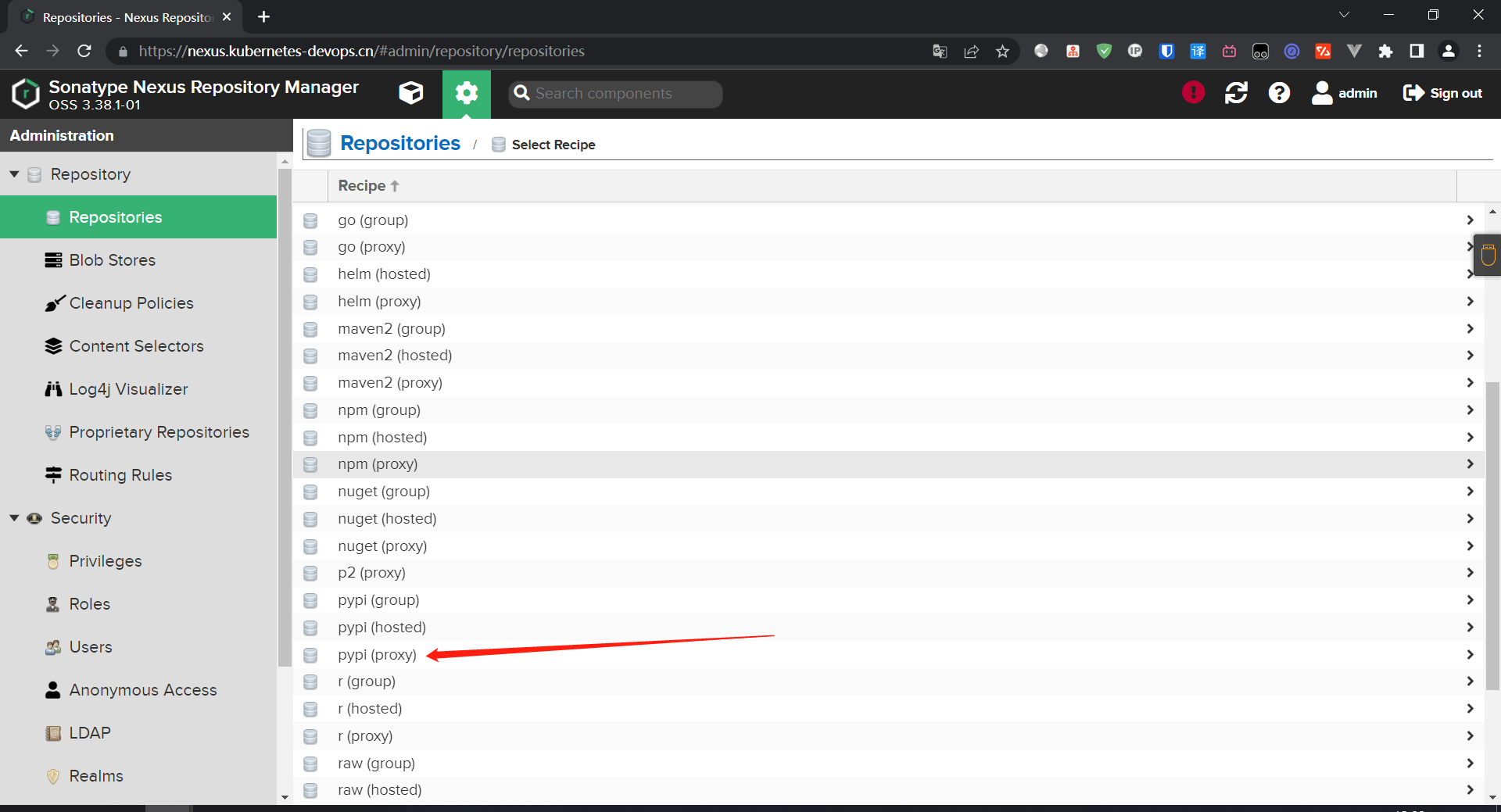Select the go (group) recipe
This screenshot has height=812, width=1501.
(889, 220)
